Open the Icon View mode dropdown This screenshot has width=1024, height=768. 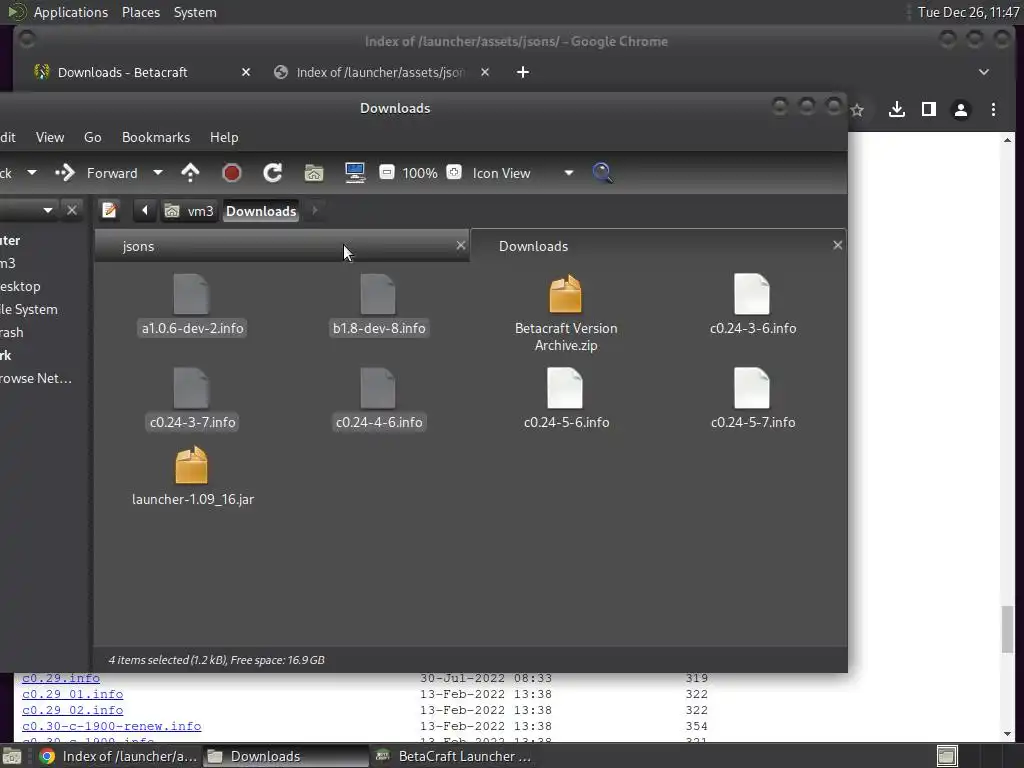tap(522, 173)
